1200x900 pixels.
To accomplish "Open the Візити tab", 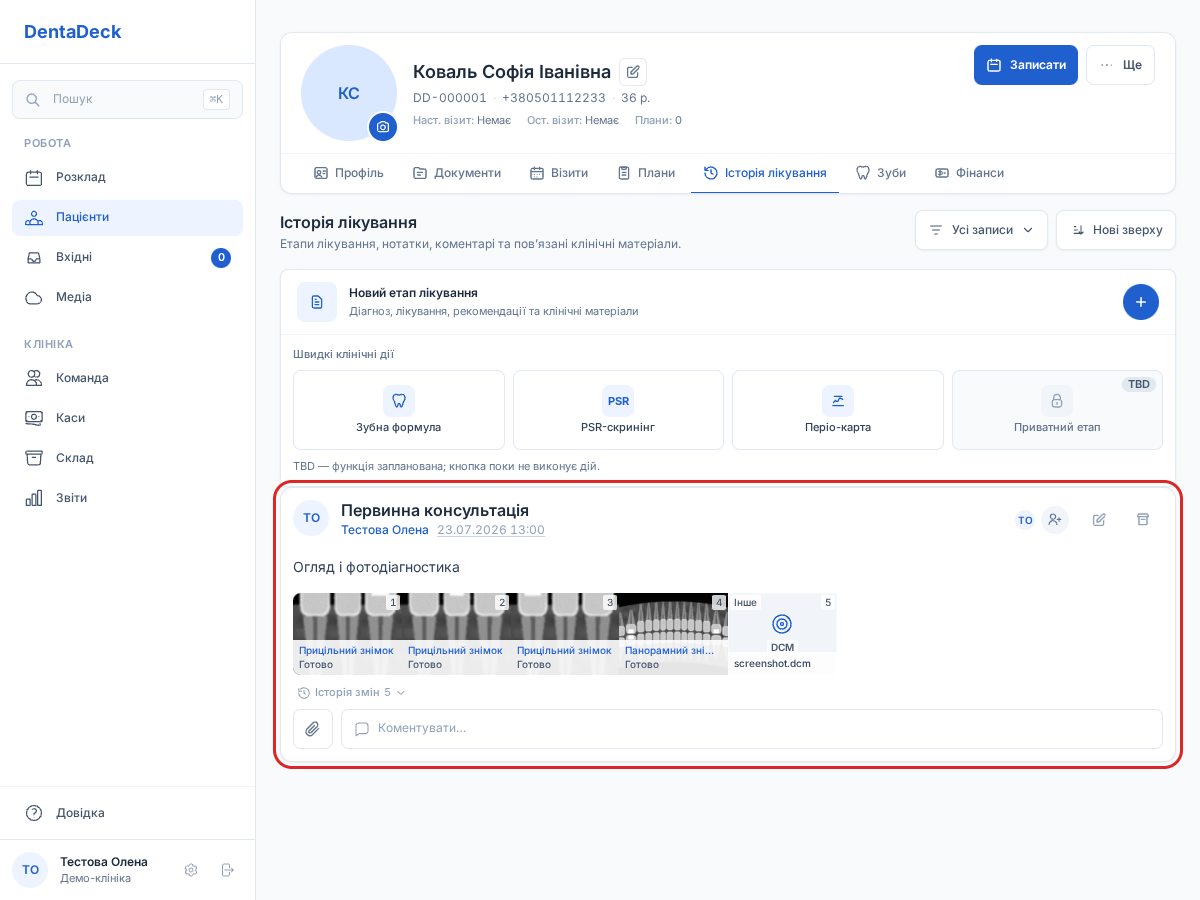I will pyautogui.click(x=559, y=173).
